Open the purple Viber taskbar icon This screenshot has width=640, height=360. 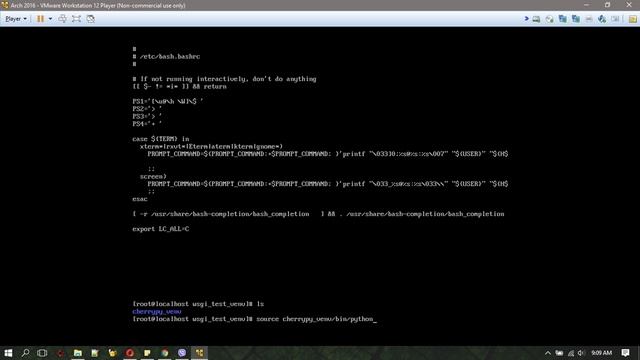tap(182, 353)
